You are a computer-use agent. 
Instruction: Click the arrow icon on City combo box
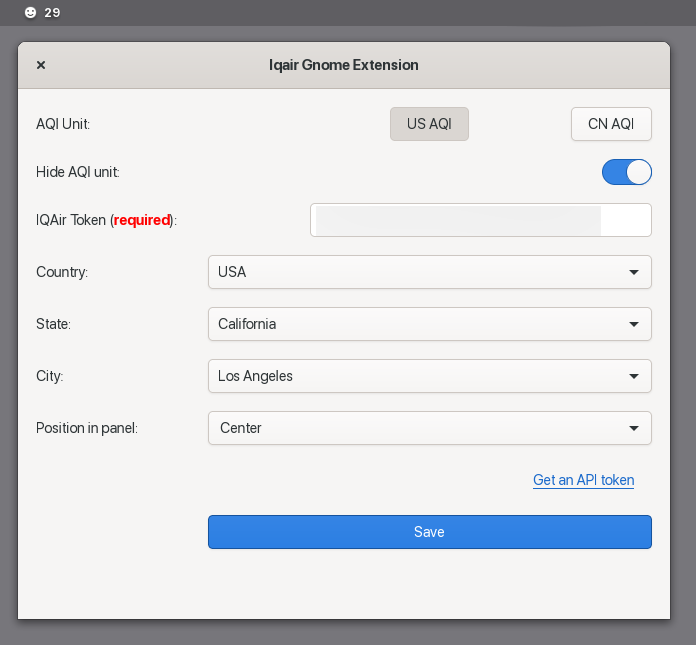tap(634, 376)
